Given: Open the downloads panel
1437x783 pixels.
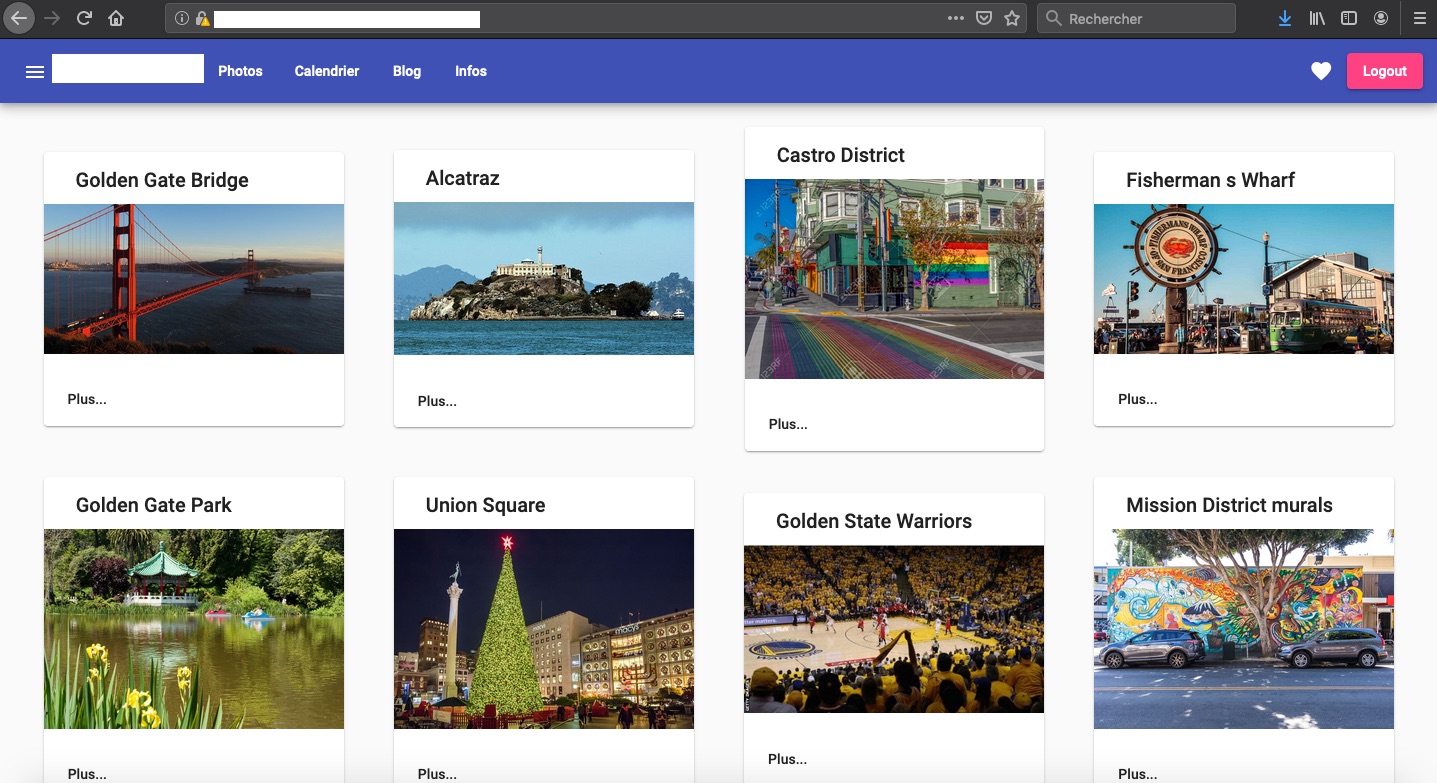Looking at the screenshot, I should 1284,17.
